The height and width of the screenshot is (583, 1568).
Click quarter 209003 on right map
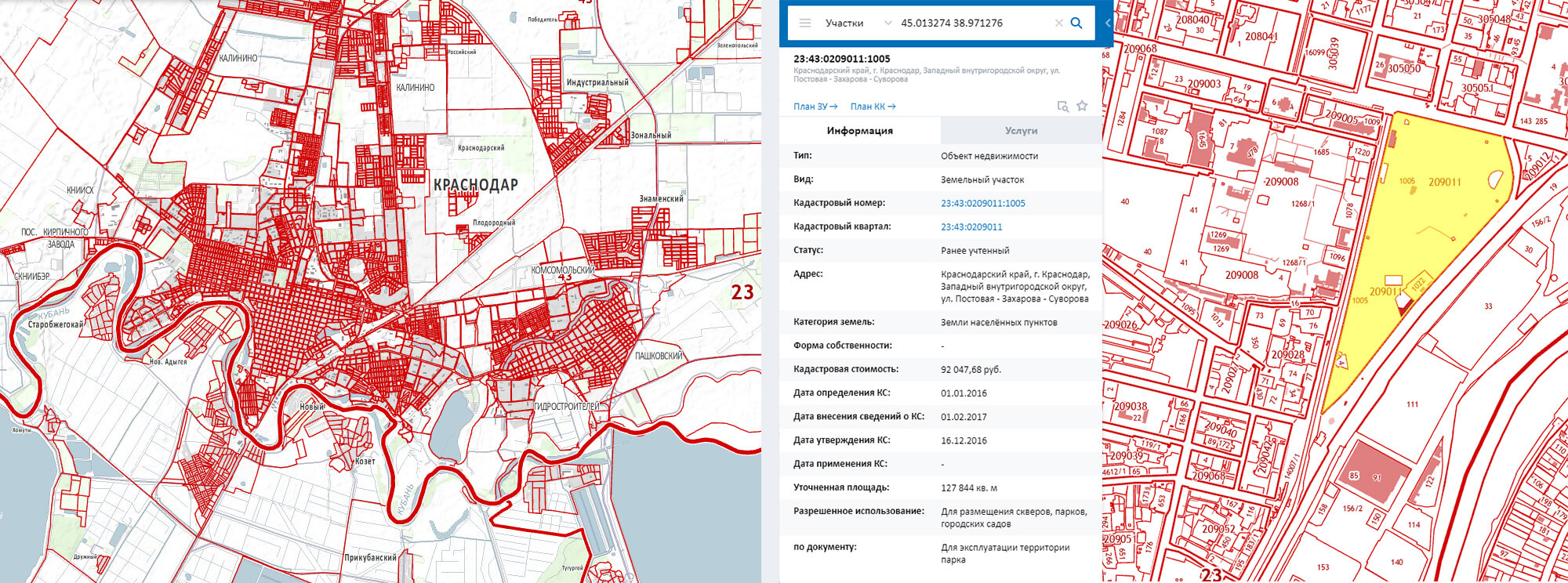click(x=1204, y=84)
